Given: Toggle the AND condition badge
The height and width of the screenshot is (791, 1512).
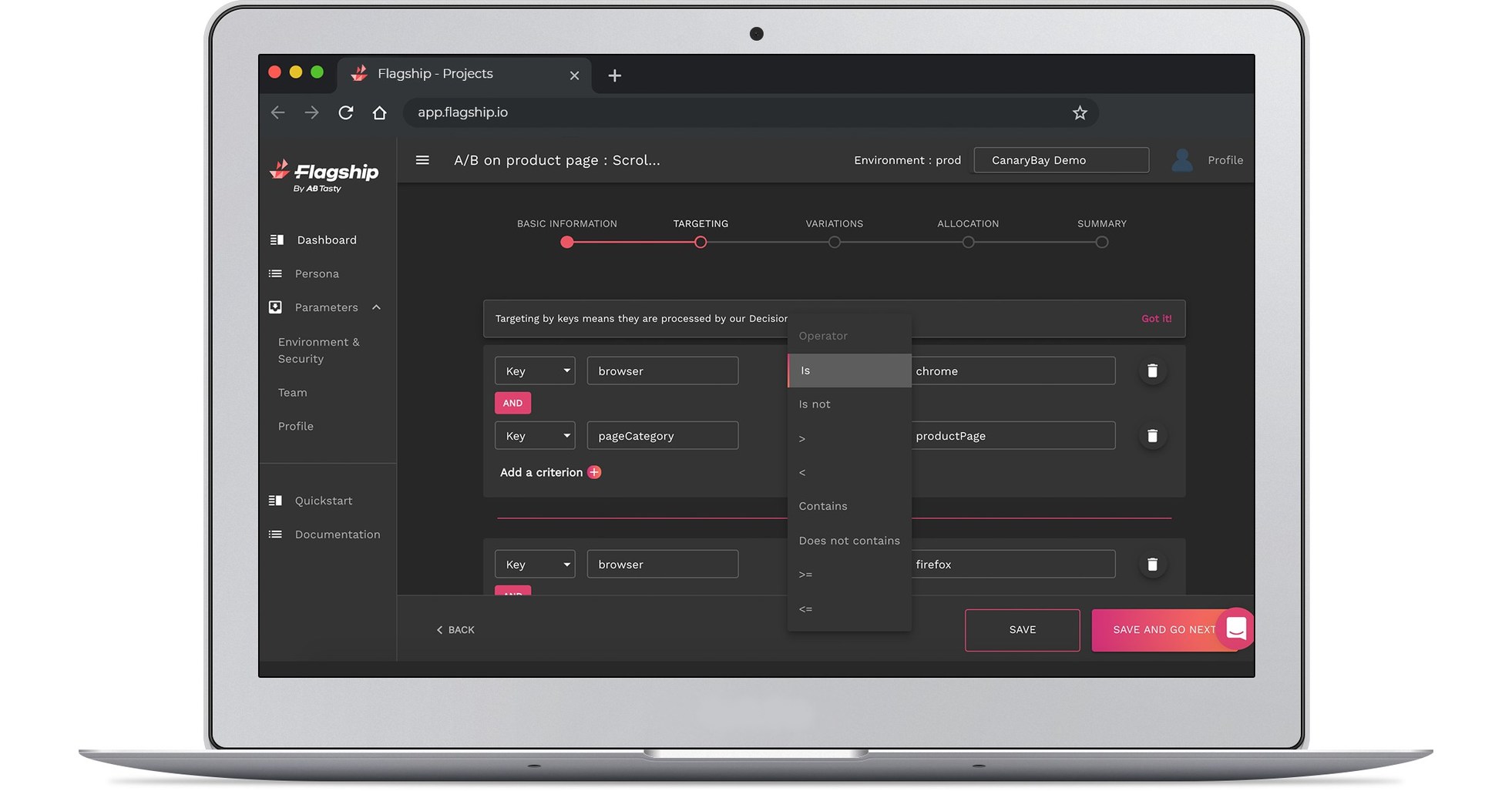Looking at the screenshot, I should [x=512, y=402].
